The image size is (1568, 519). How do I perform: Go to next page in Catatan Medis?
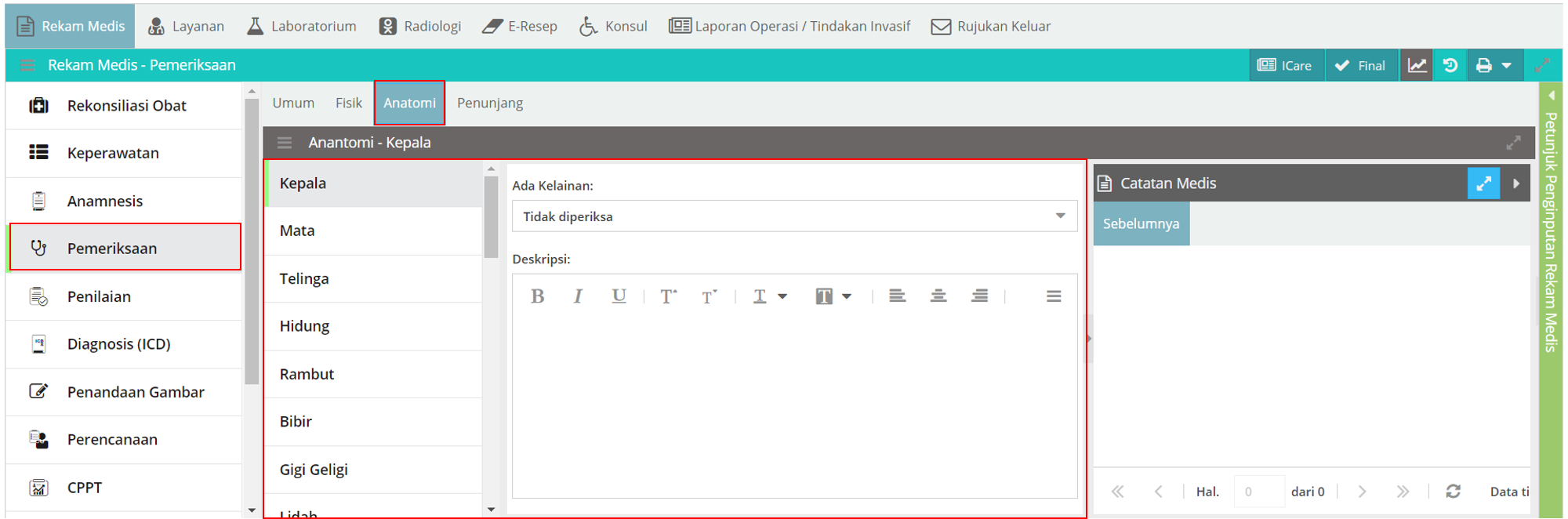[1362, 492]
